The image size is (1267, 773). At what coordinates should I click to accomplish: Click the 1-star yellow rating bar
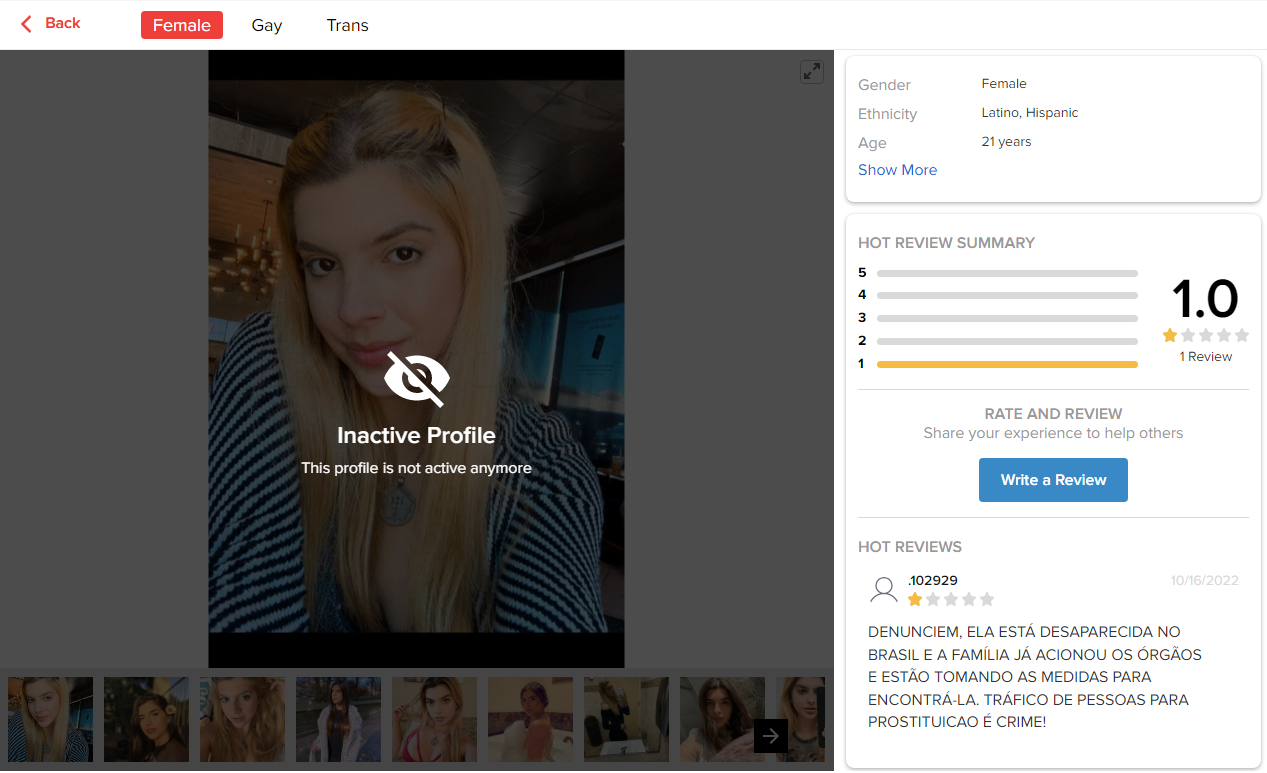pos(1006,364)
